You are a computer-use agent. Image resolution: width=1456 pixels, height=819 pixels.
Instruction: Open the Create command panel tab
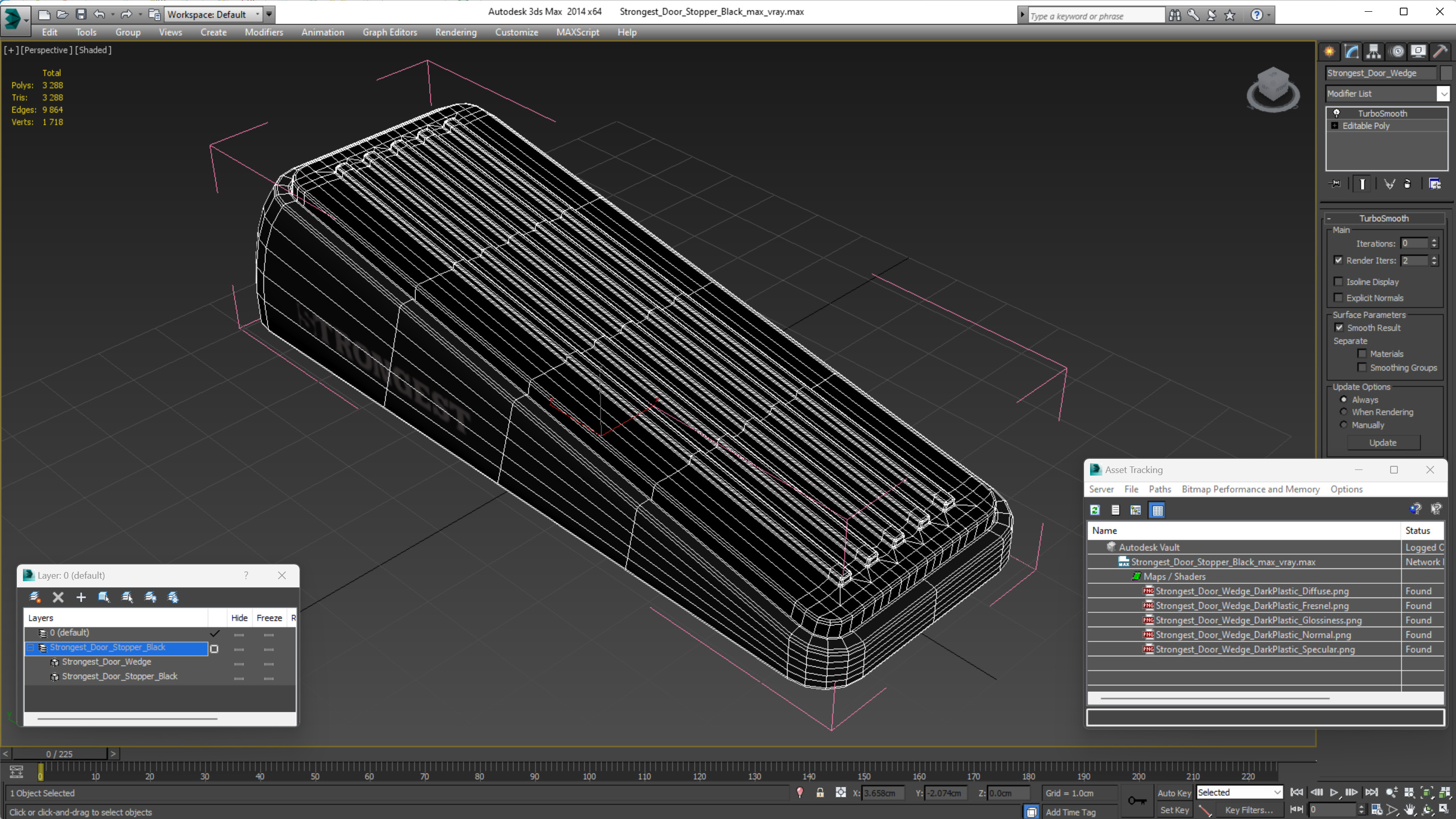point(1329,52)
